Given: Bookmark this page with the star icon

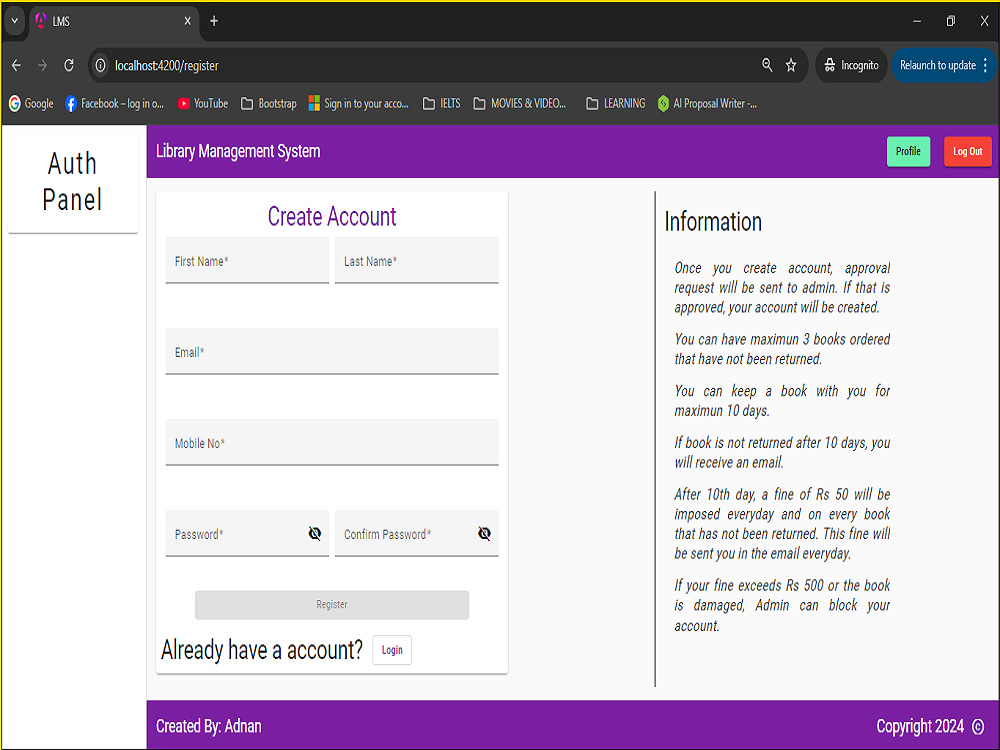Looking at the screenshot, I should pyautogui.click(x=791, y=65).
